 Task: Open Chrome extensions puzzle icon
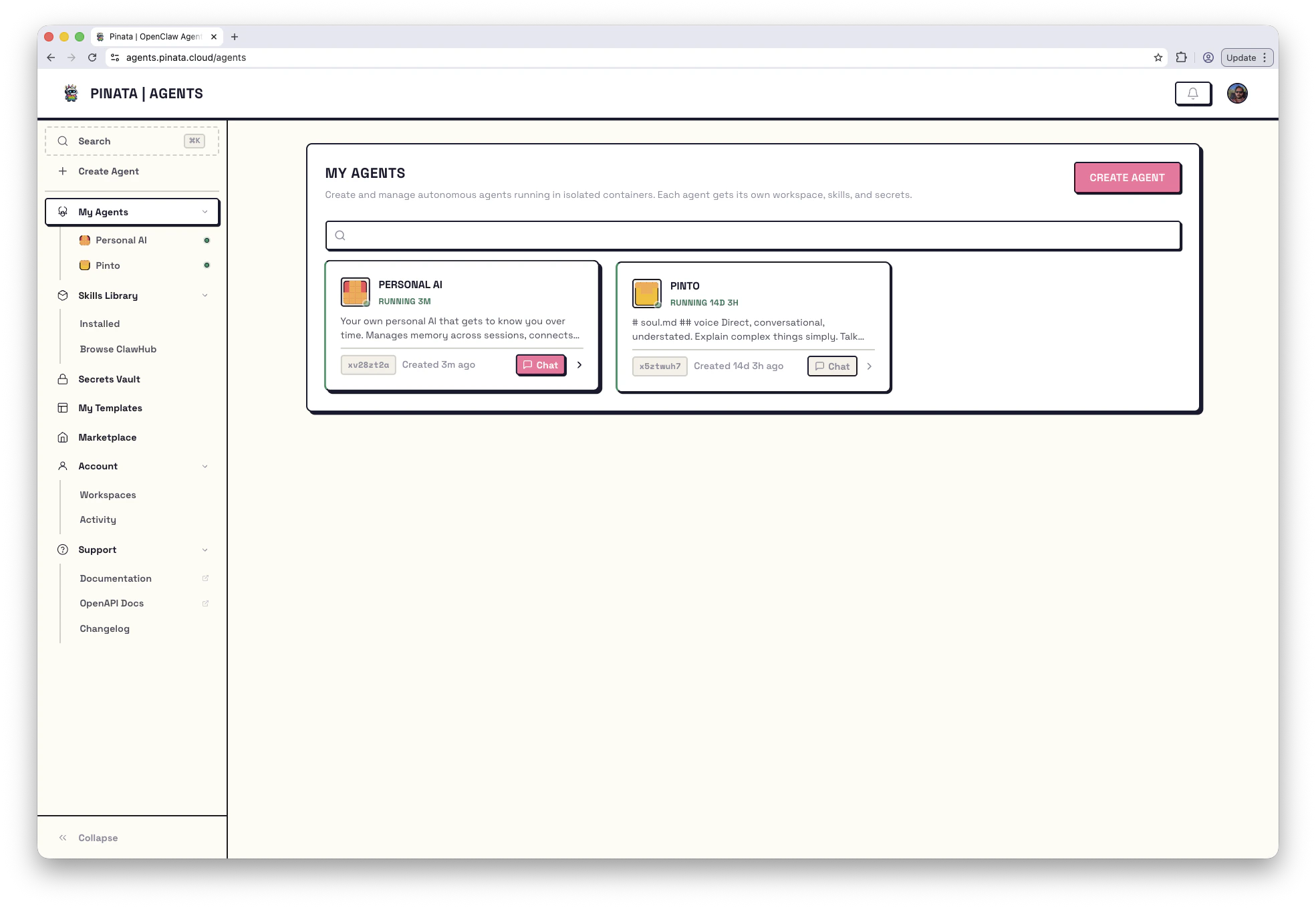click(1182, 58)
